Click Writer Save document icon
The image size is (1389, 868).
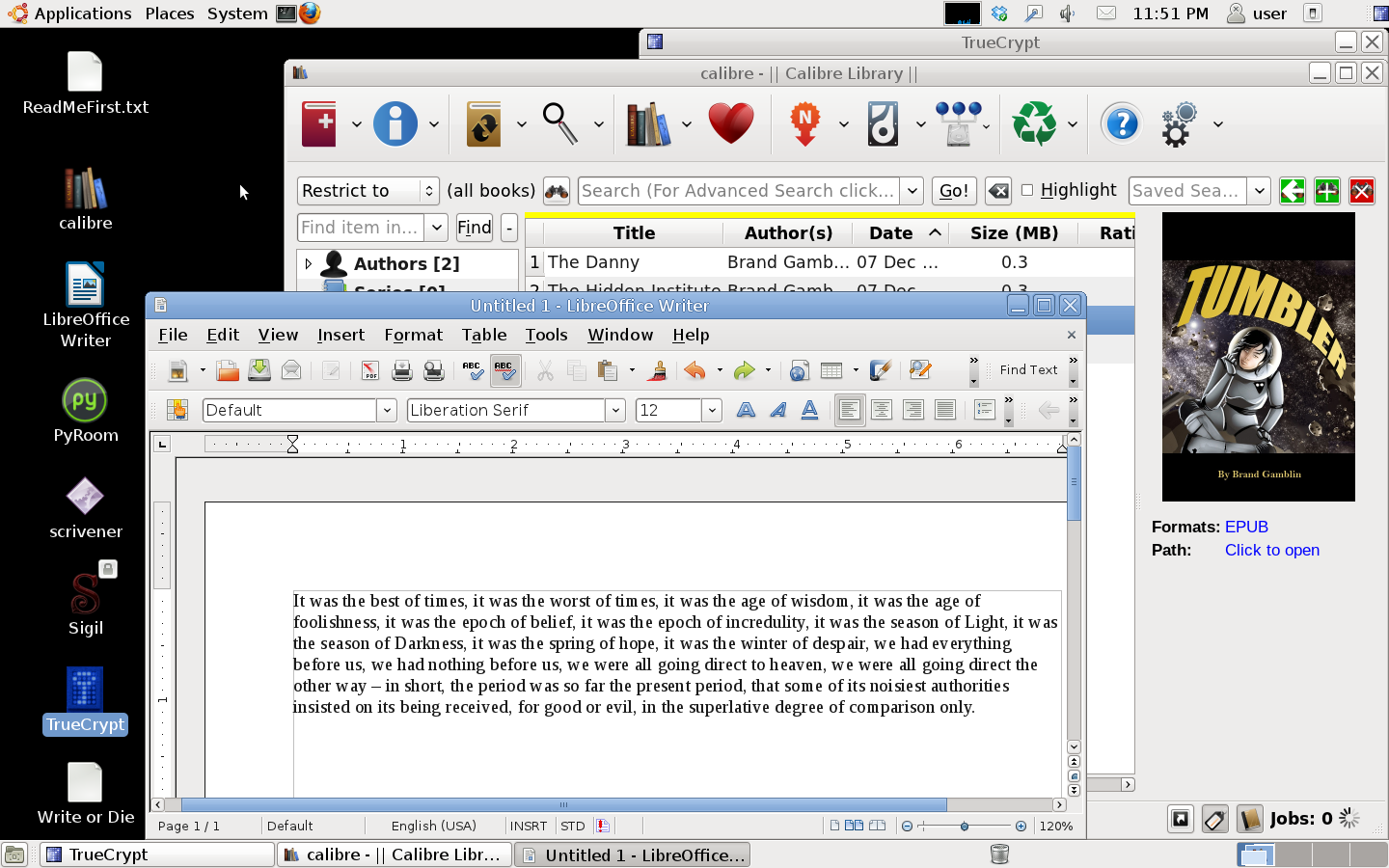coord(259,370)
